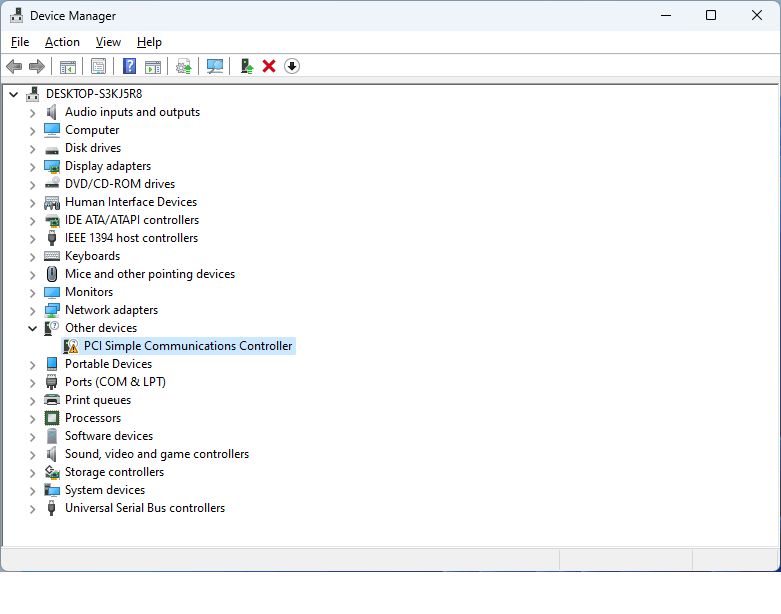Collapse the Other devices category
This screenshot has width=781, height=614.
pyautogui.click(x=32, y=328)
